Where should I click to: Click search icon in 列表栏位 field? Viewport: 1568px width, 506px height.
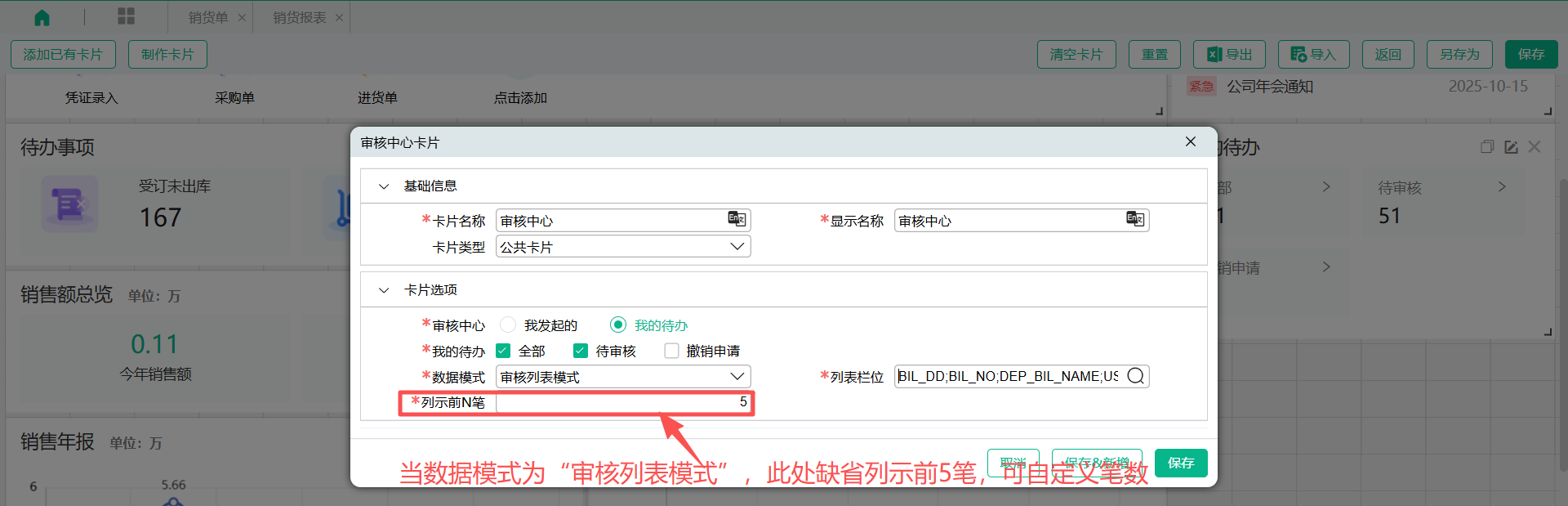tap(1135, 376)
